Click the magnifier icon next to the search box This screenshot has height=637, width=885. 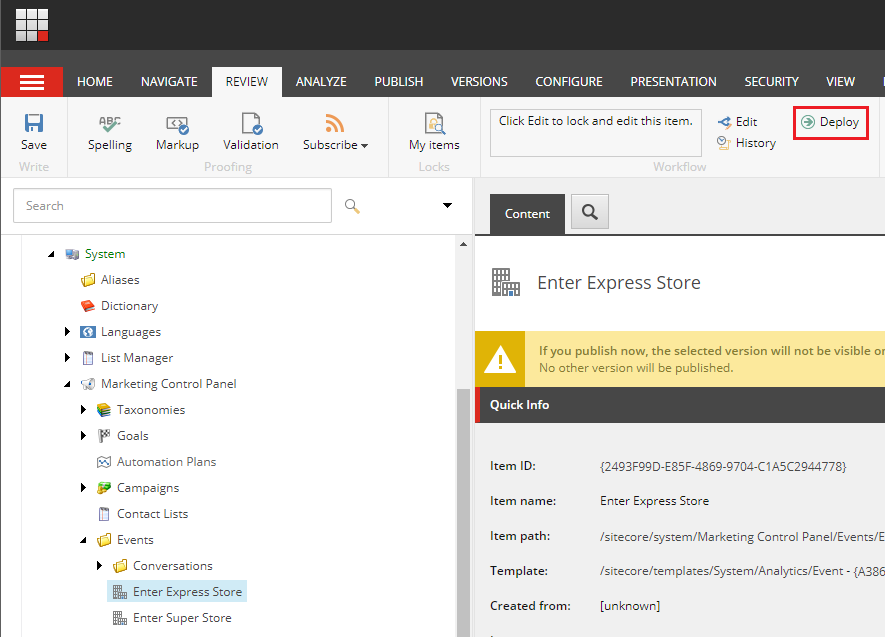coord(353,205)
